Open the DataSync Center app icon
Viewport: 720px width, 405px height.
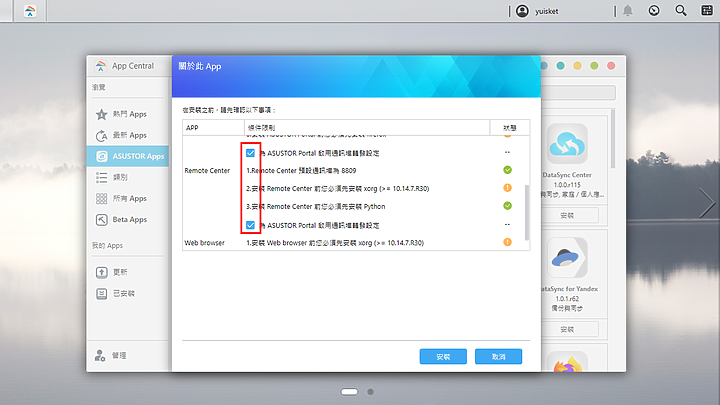pos(567,144)
